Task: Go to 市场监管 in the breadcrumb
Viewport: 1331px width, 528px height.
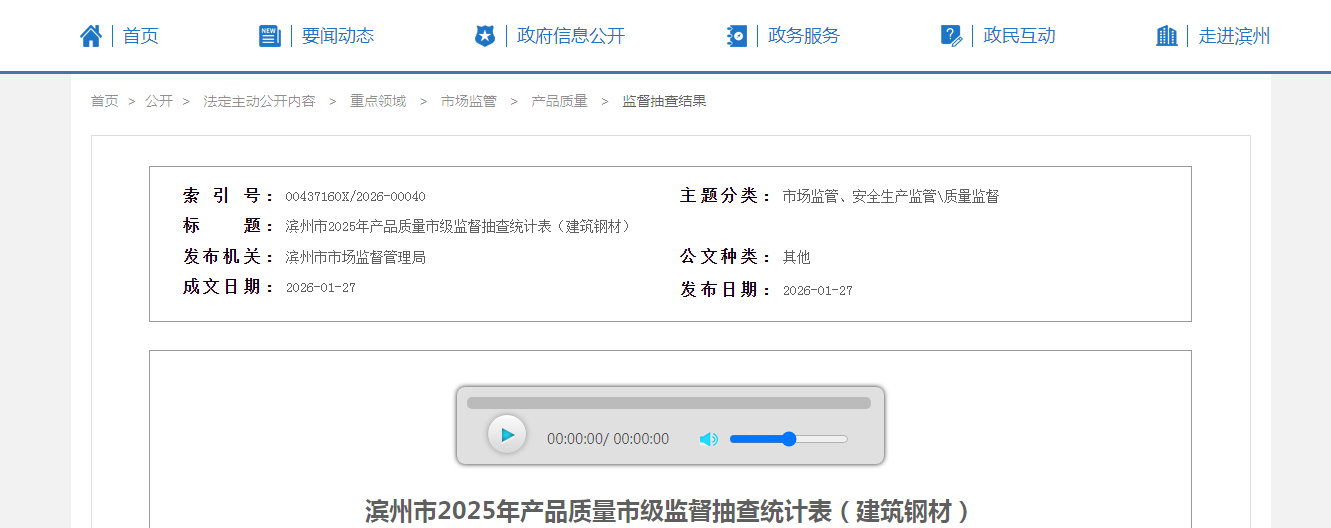Action: (x=469, y=101)
